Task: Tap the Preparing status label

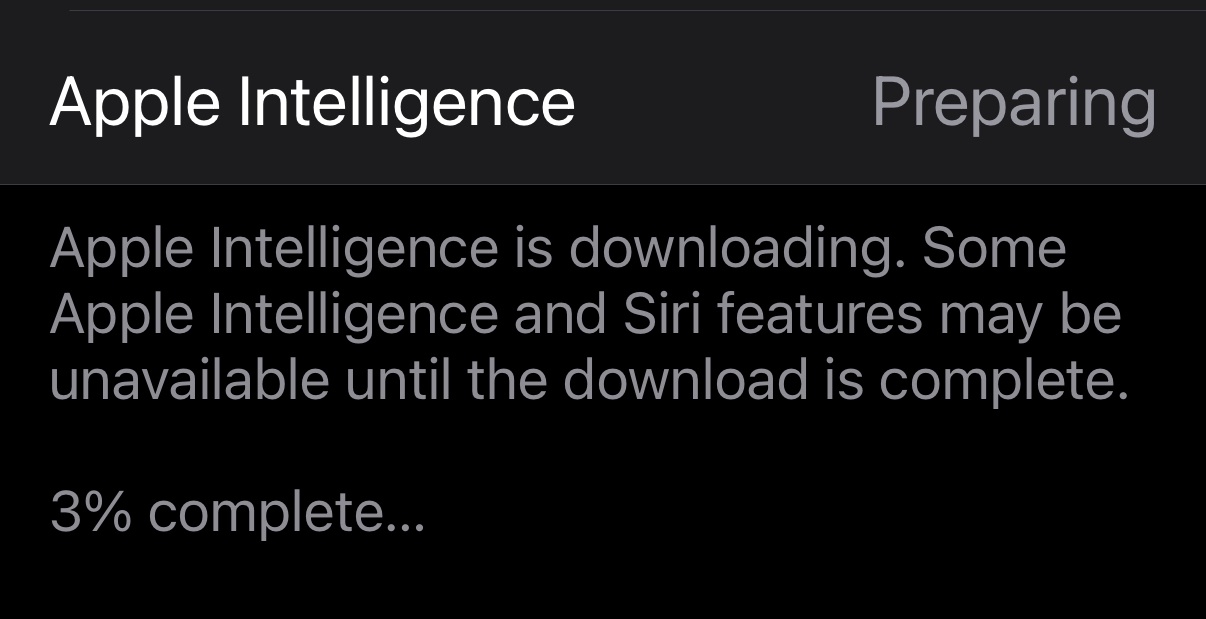Action: point(1014,102)
